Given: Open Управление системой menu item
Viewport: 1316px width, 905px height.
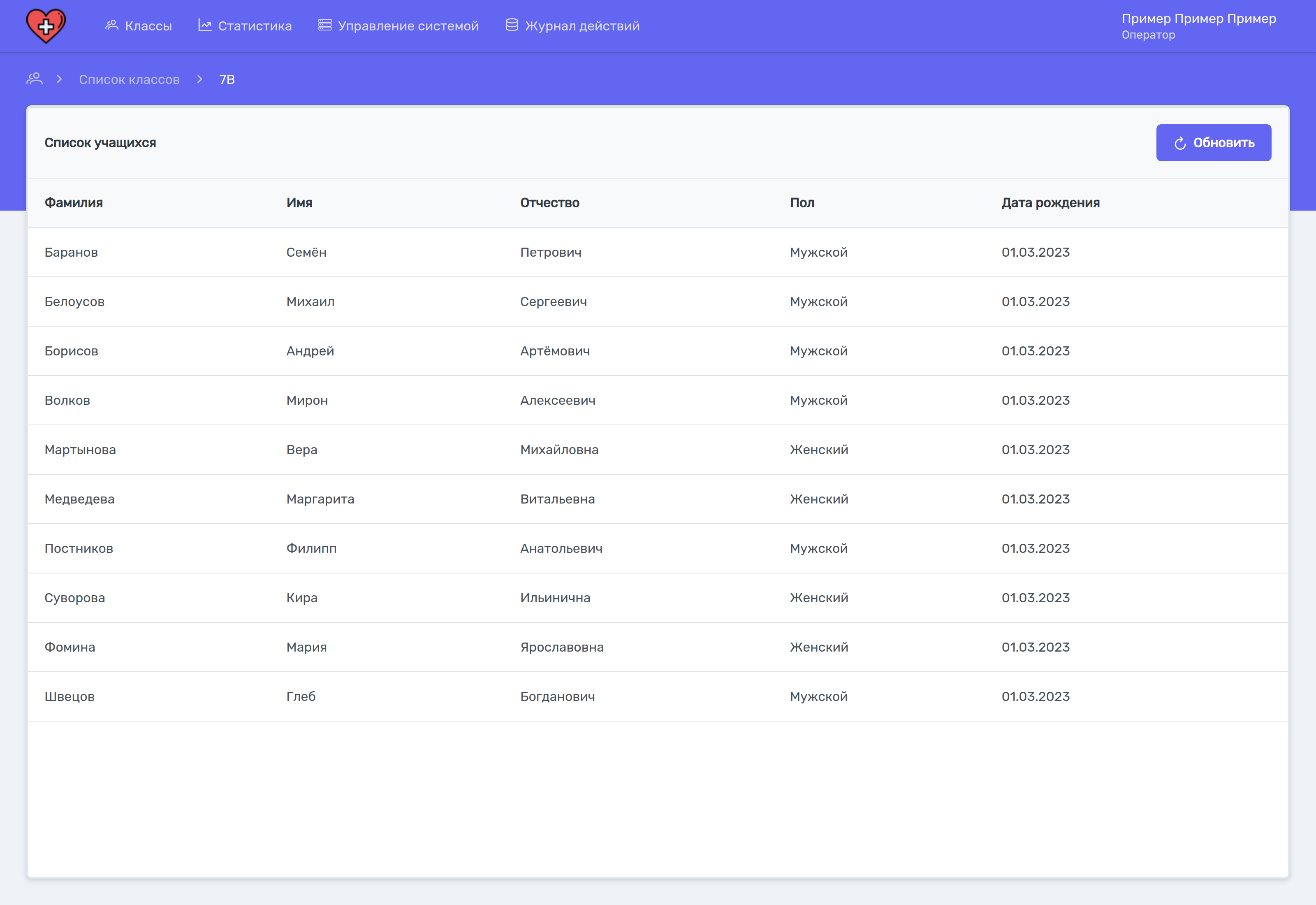Looking at the screenshot, I should pyautogui.click(x=399, y=26).
